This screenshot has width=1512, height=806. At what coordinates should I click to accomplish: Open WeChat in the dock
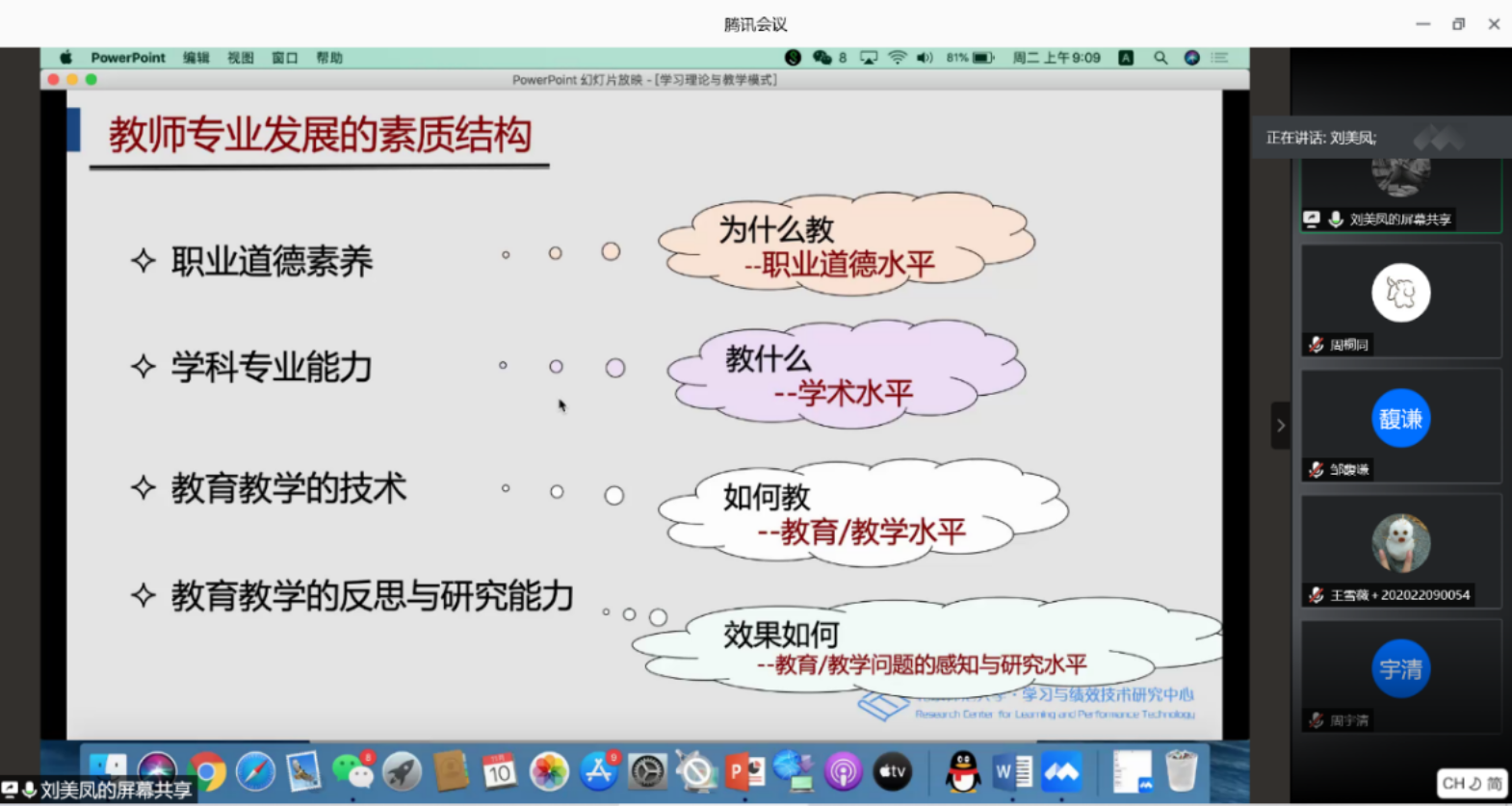pyautogui.click(x=352, y=771)
